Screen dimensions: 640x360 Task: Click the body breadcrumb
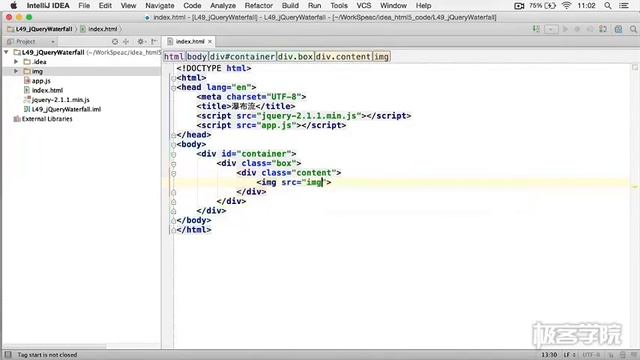(197, 57)
